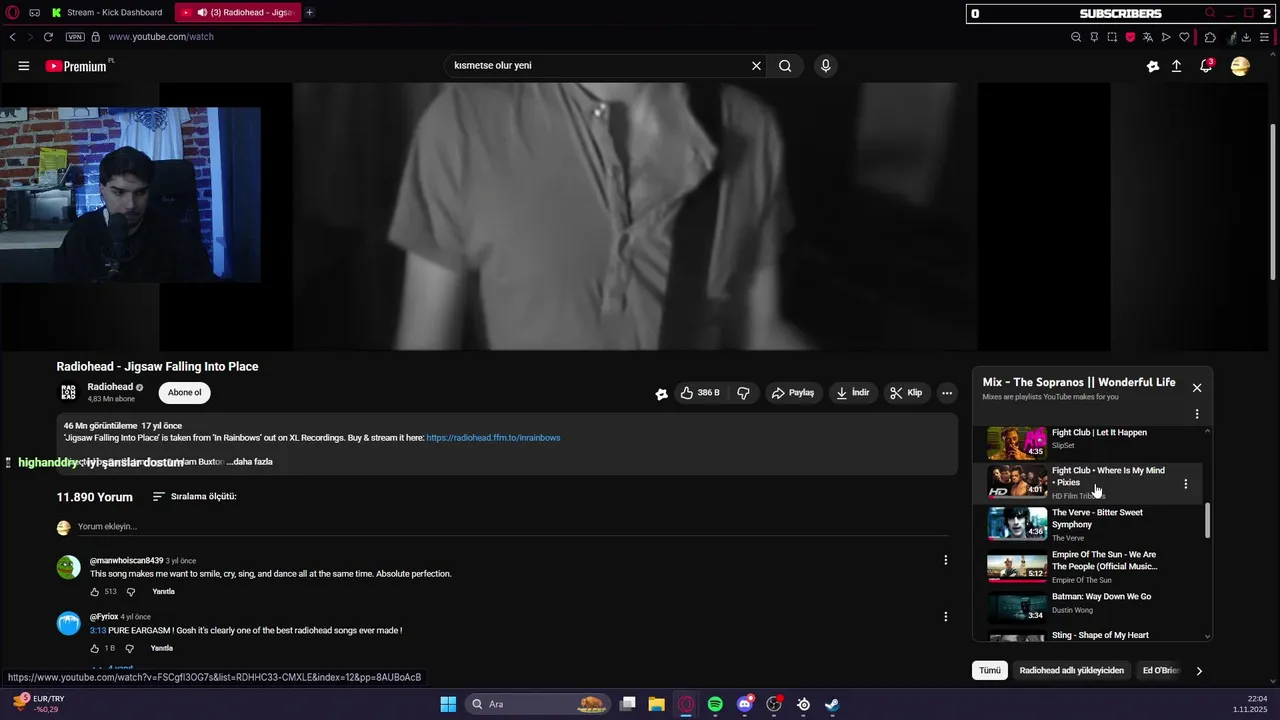Click the zoom-out magnifier in Opera toolbar
Screen dimensions: 1280x720
[1076, 37]
